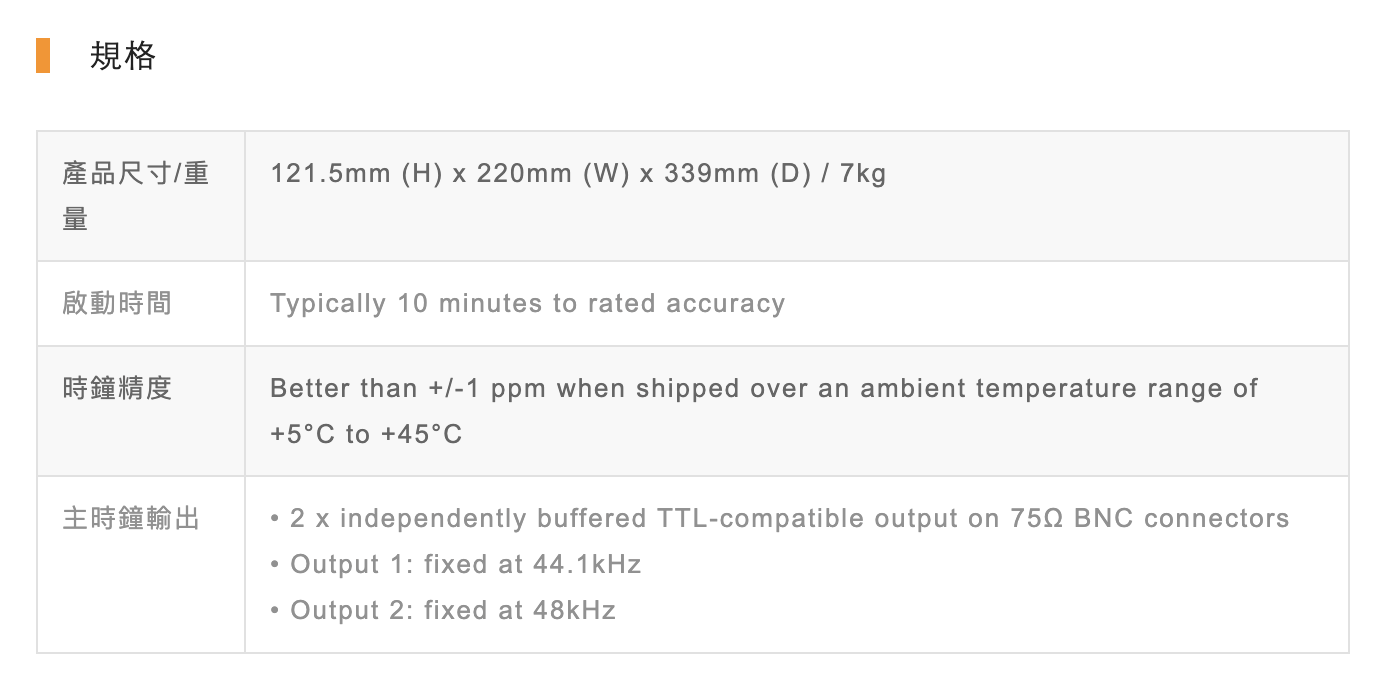
Task: Click the "+5°C to +45°C" temperature range
Action: point(366,435)
